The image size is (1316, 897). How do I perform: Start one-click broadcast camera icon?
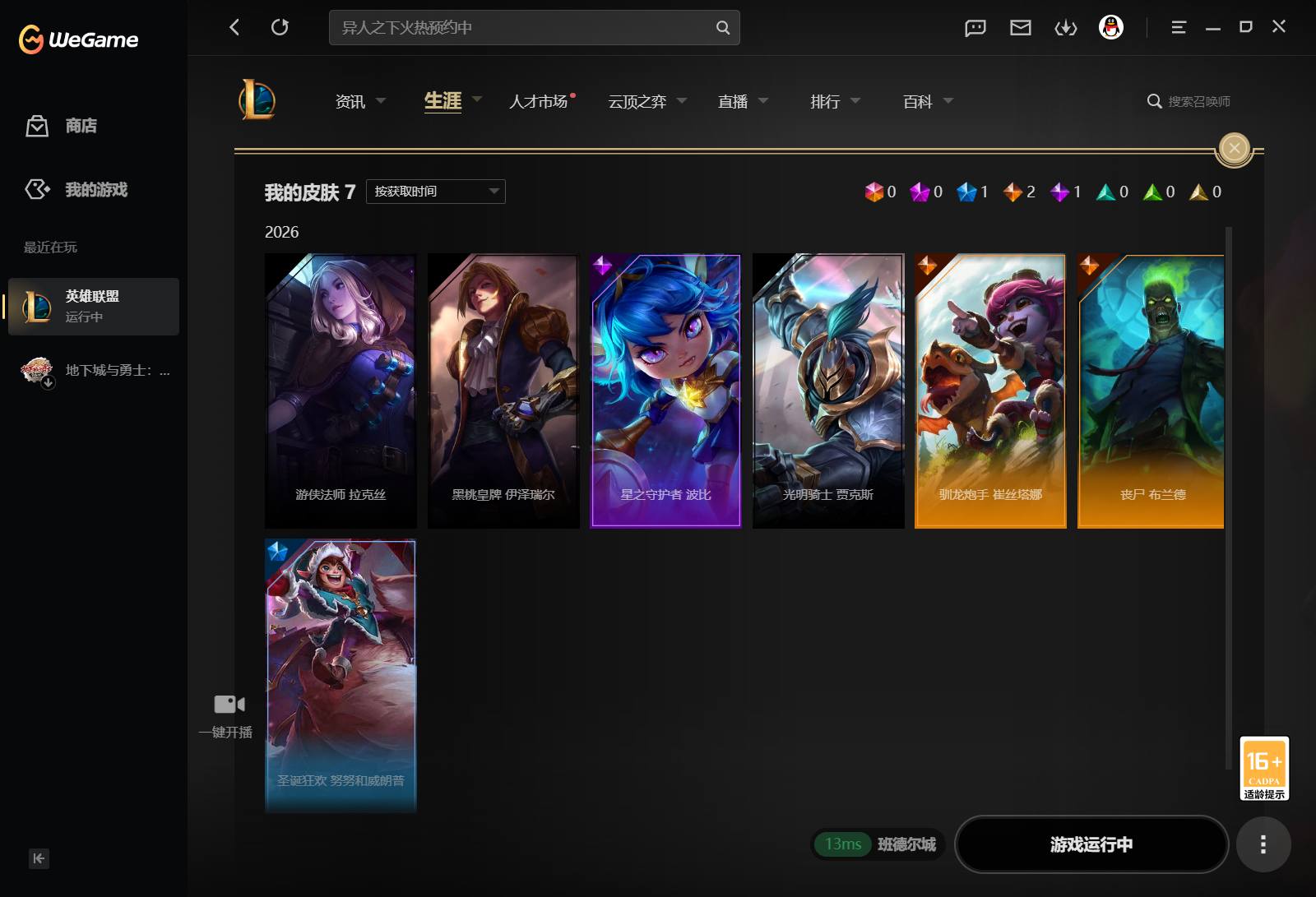[x=229, y=704]
